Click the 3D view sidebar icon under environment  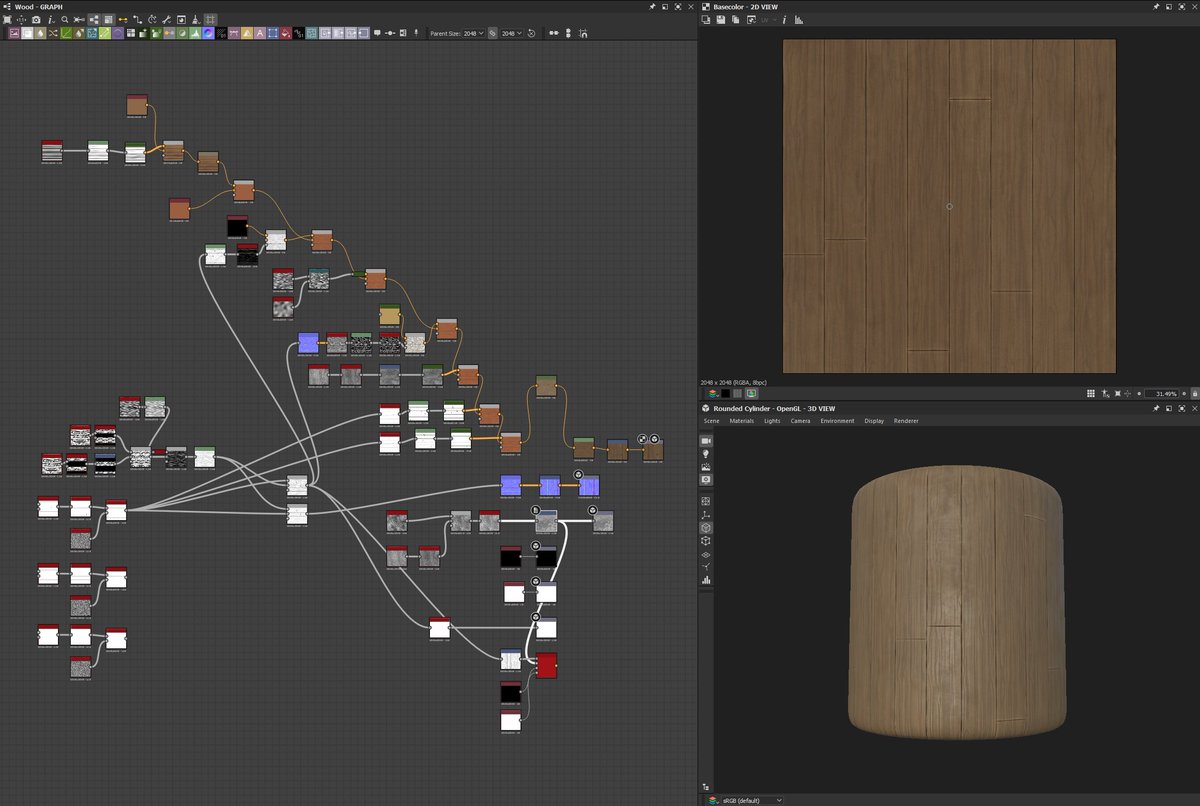(706, 480)
